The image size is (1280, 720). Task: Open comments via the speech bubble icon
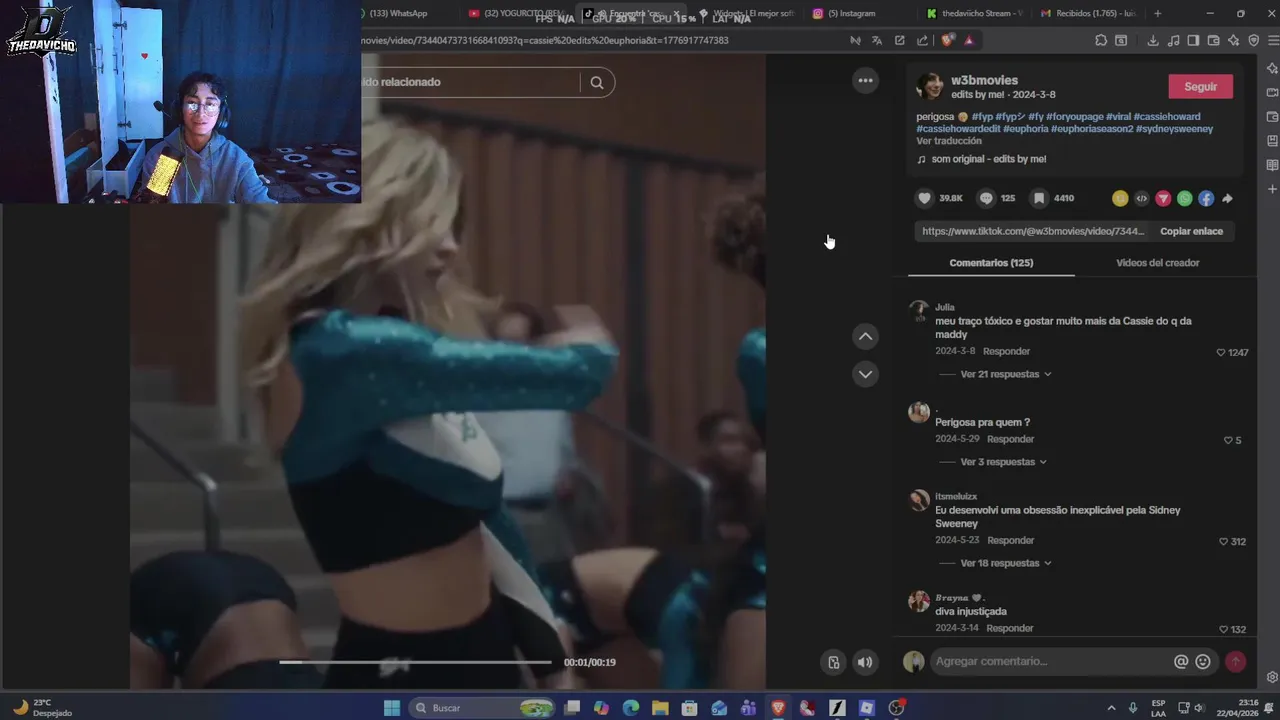click(x=986, y=198)
